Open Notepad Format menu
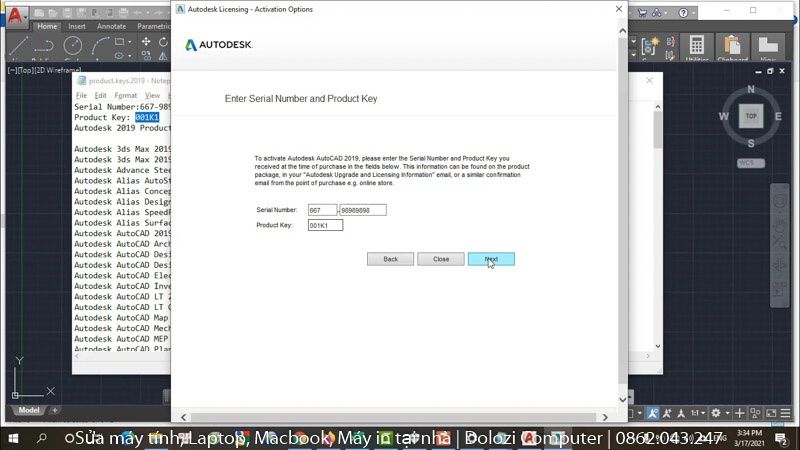 [126, 95]
